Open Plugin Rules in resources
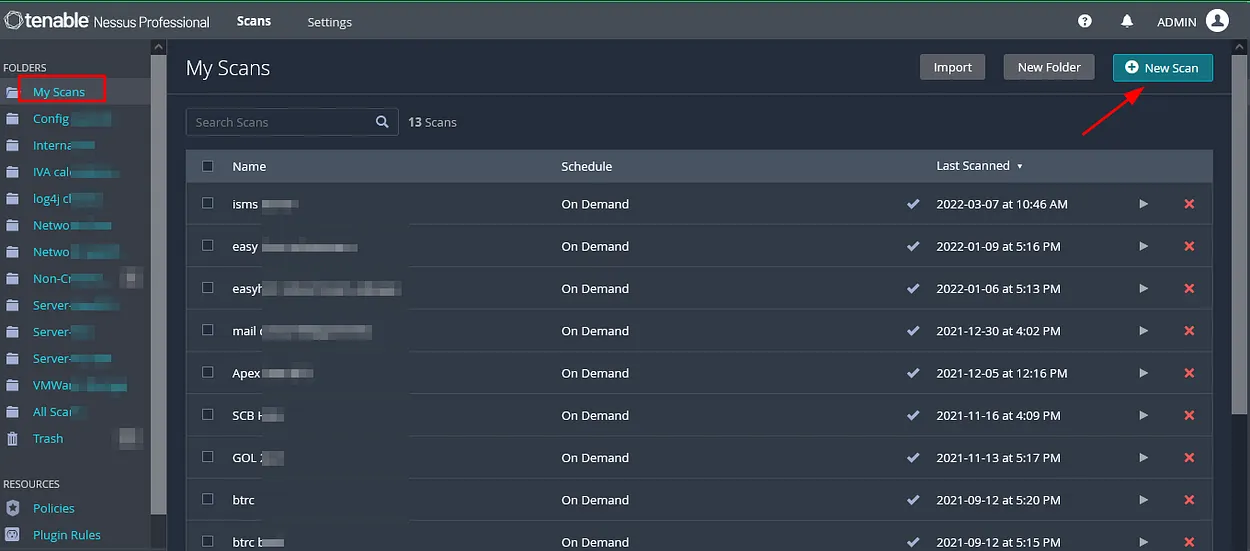This screenshot has height=551, width=1250. 67,535
